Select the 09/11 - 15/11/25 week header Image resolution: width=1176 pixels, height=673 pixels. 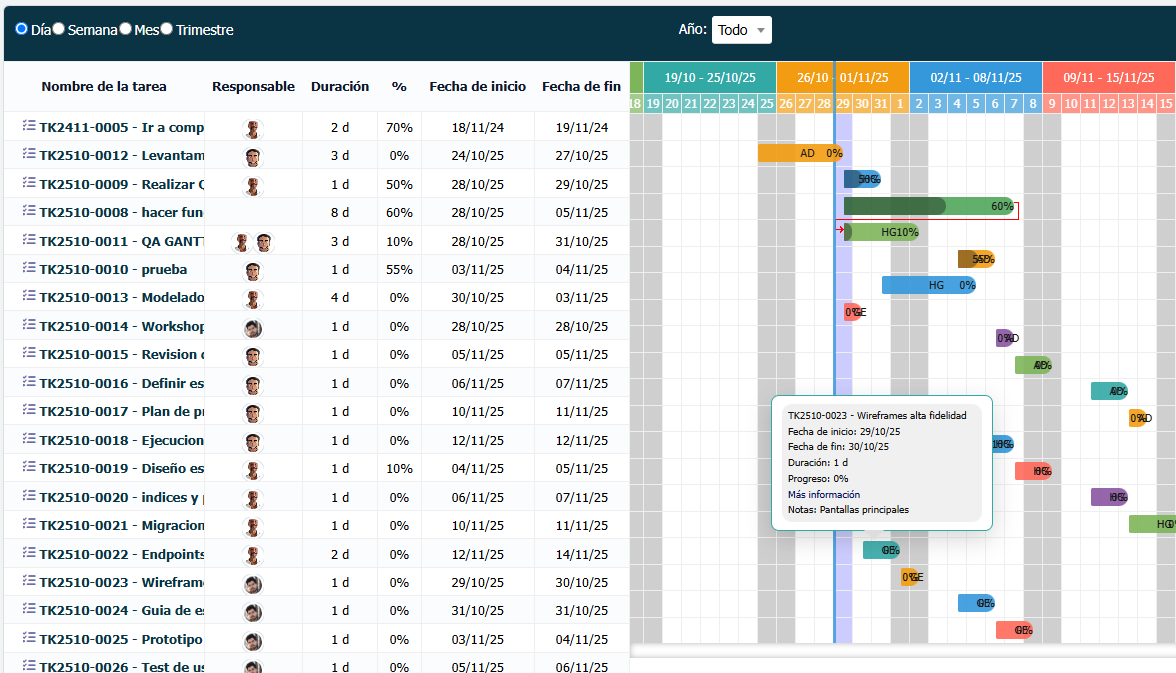tap(1108, 76)
